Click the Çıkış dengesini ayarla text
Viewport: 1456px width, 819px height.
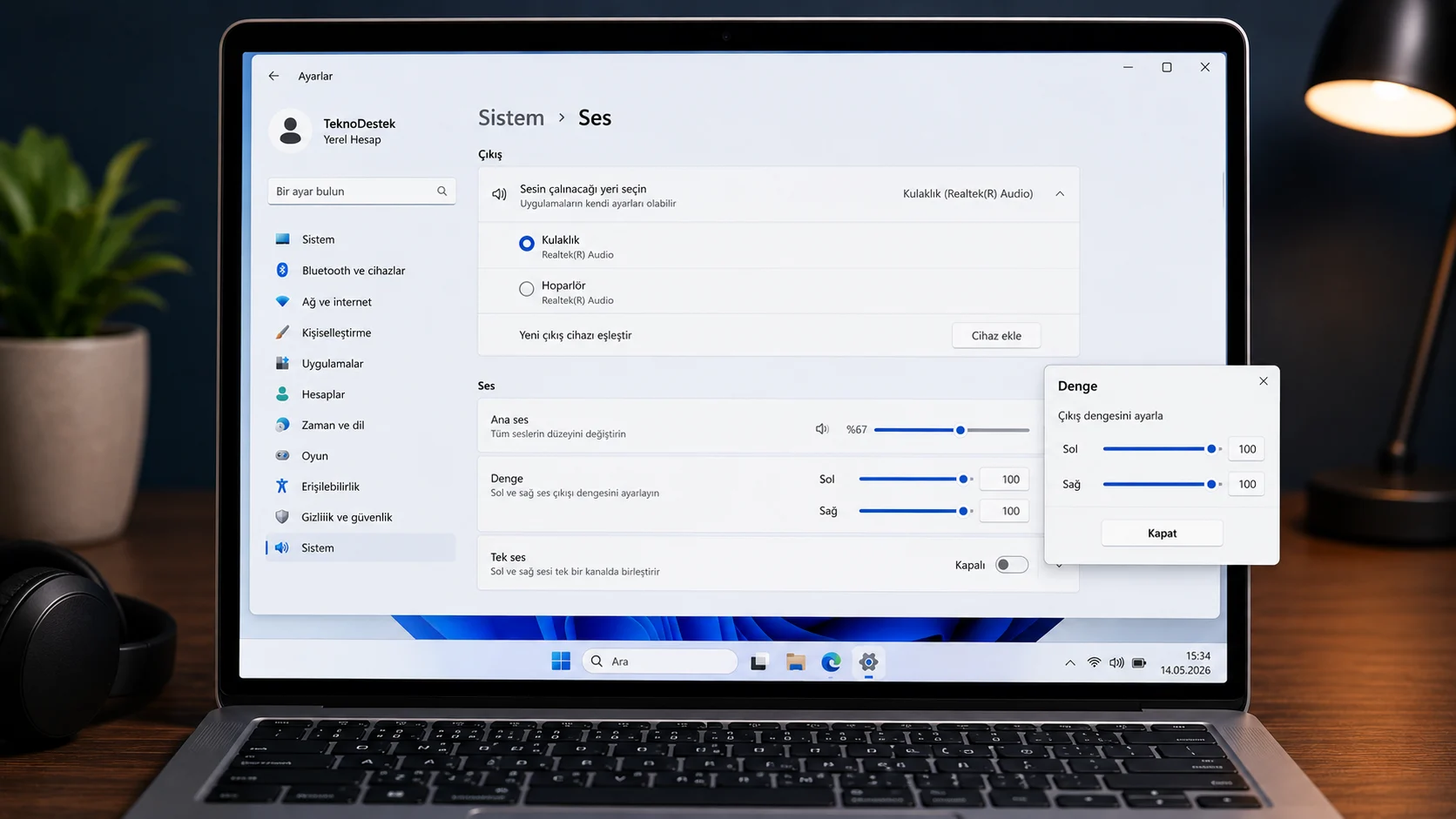click(x=1110, y=416)
